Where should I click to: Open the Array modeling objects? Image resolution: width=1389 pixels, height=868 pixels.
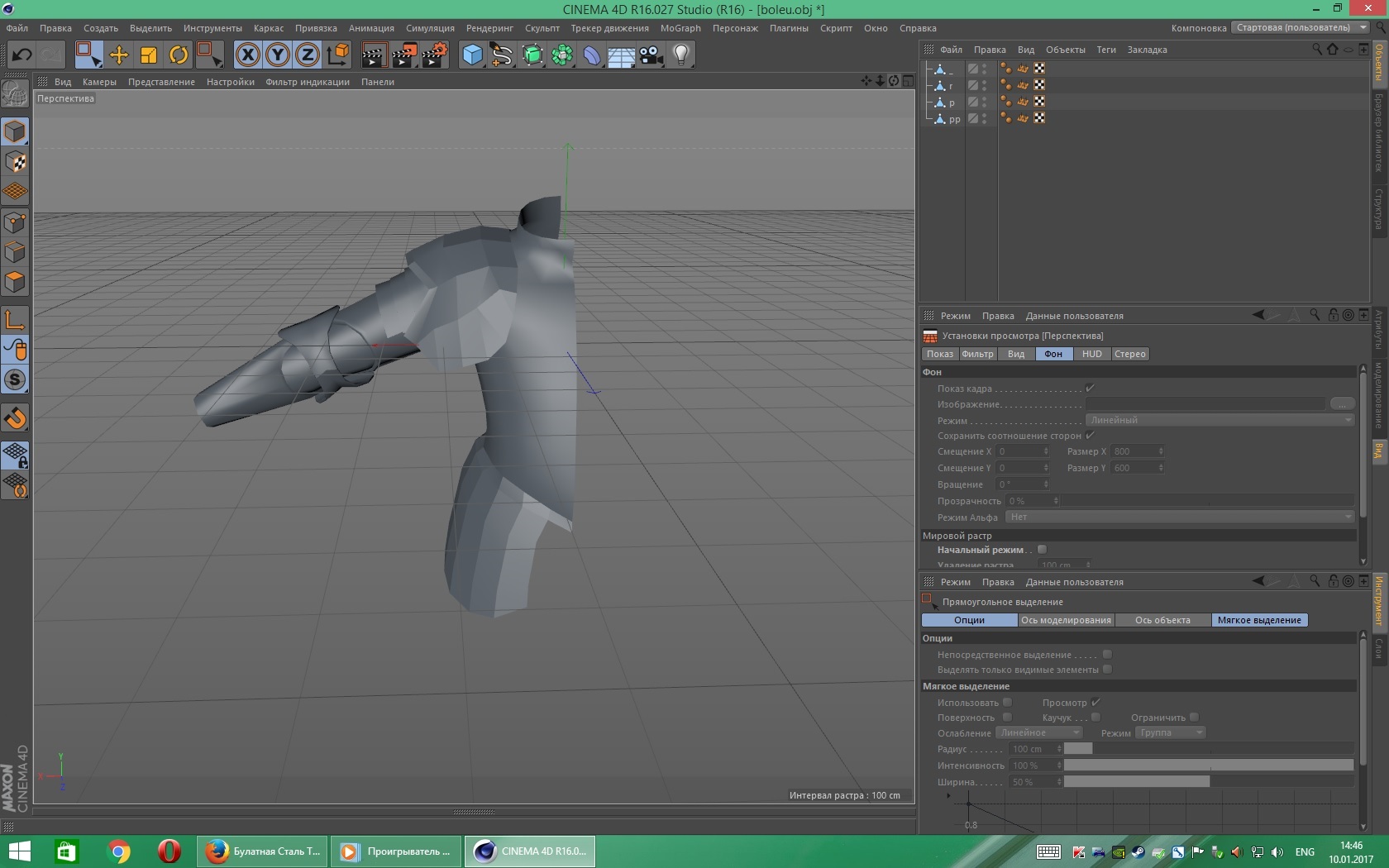click(x=562, y=55)
